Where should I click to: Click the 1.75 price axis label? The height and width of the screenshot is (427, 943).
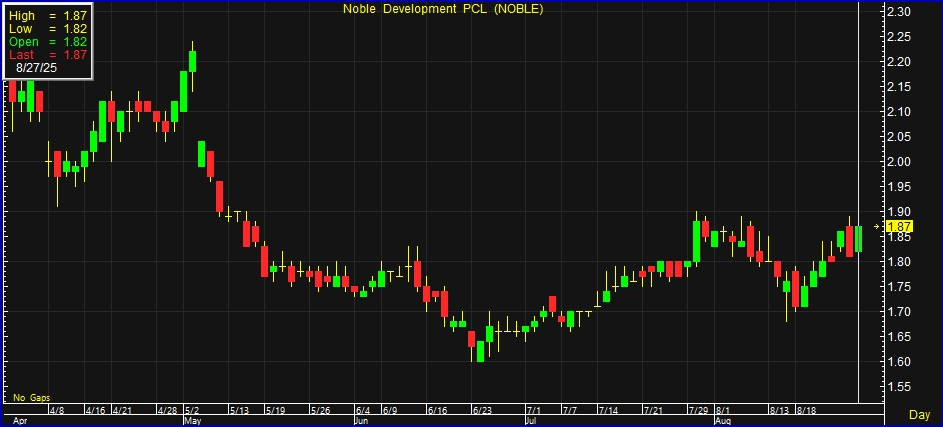tap(900, 287)
